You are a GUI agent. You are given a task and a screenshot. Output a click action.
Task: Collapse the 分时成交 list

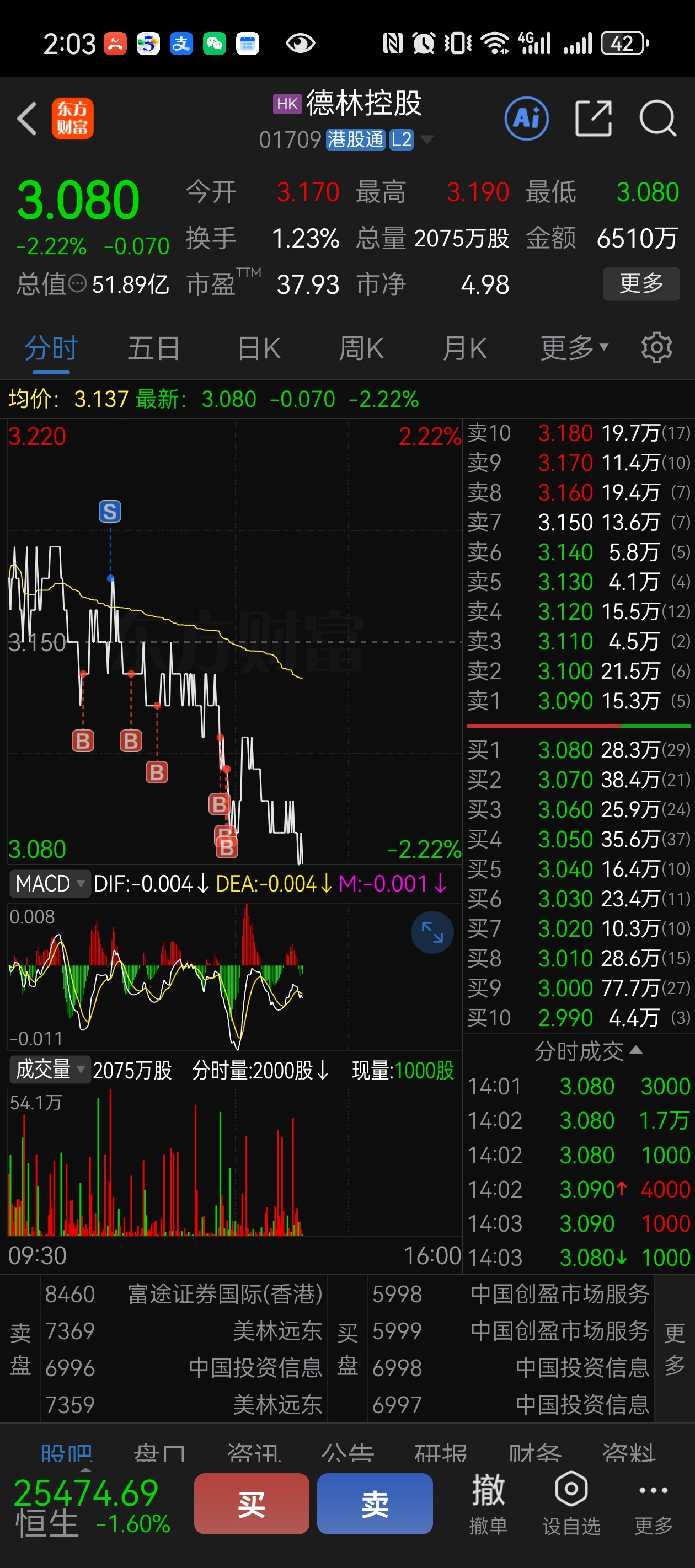[588, 1051]
